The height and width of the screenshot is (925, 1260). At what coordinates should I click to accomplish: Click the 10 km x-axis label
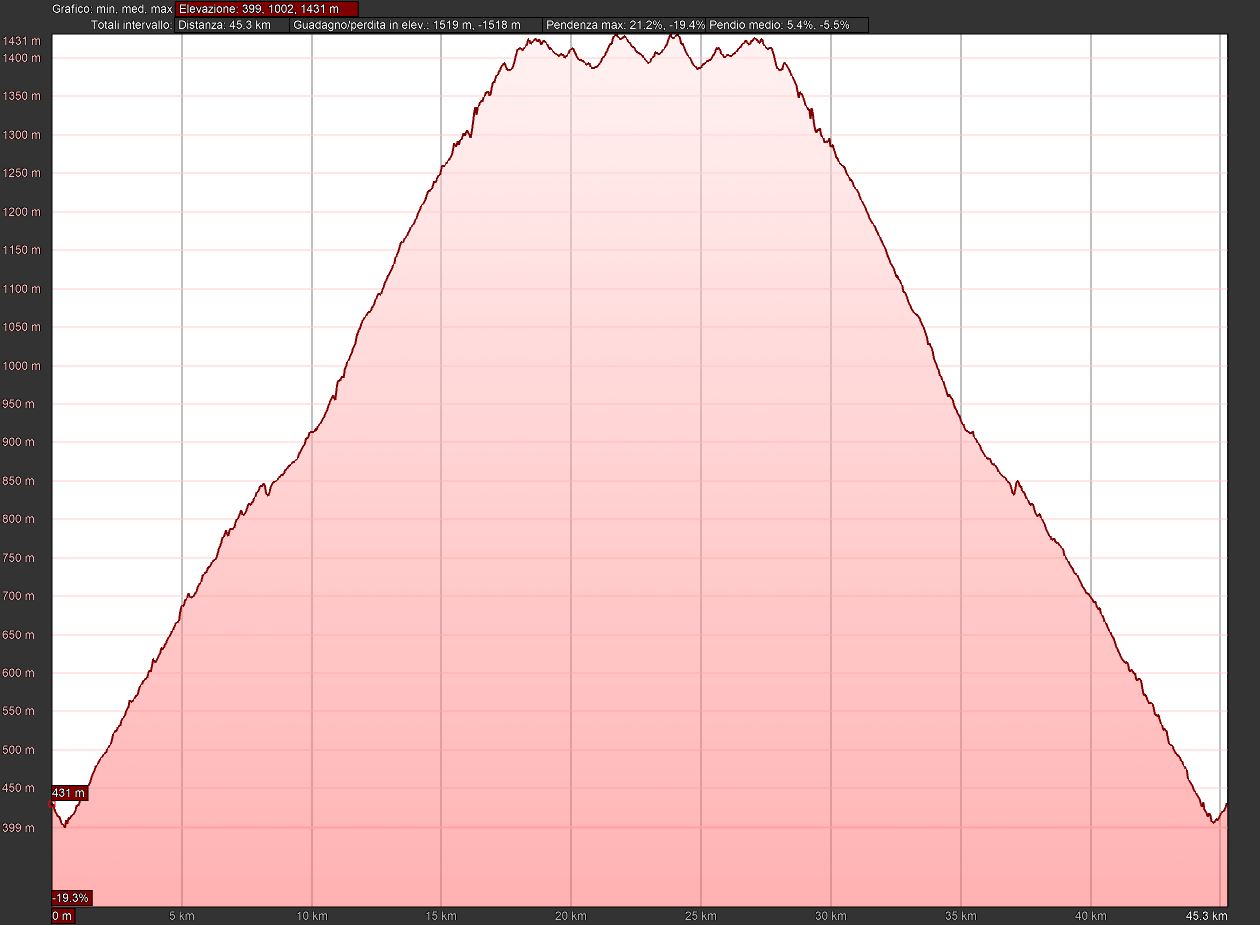[312, 916]
